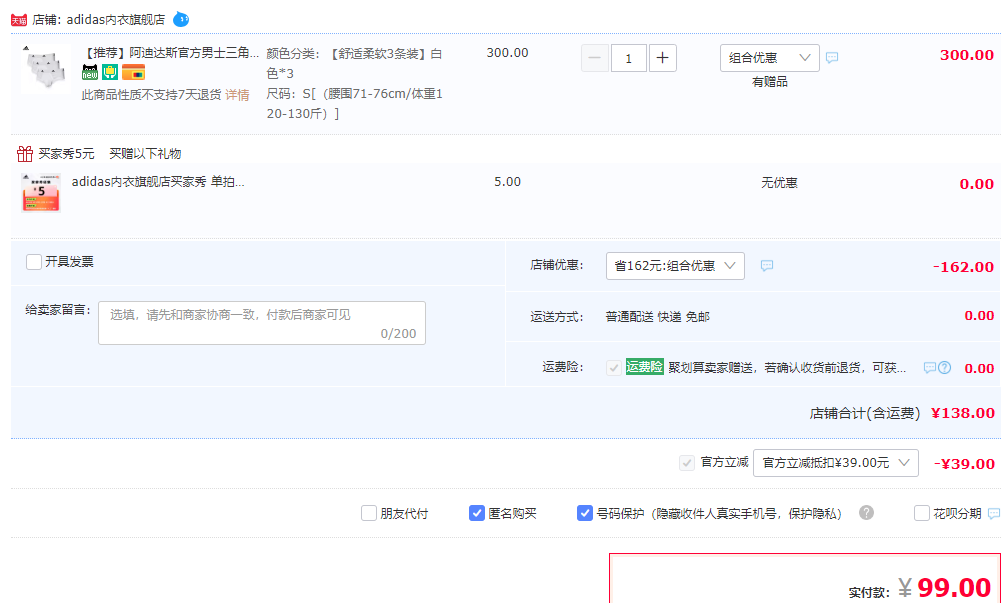1004x603 pixels.
Task: Click the red 0.00 gift item subtotal
Action: tap(976, 184)
